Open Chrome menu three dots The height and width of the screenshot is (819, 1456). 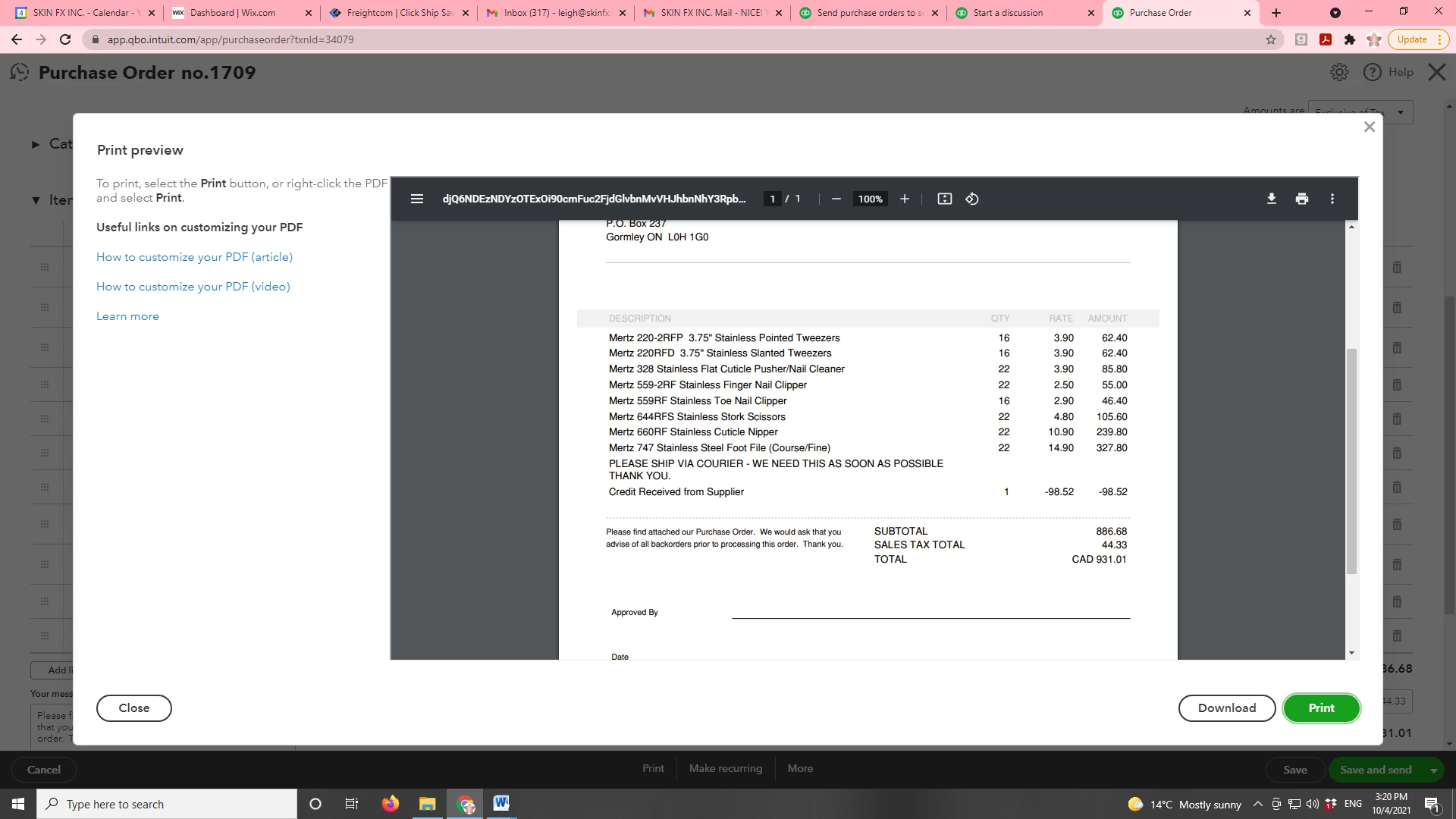pos(1439,39)
